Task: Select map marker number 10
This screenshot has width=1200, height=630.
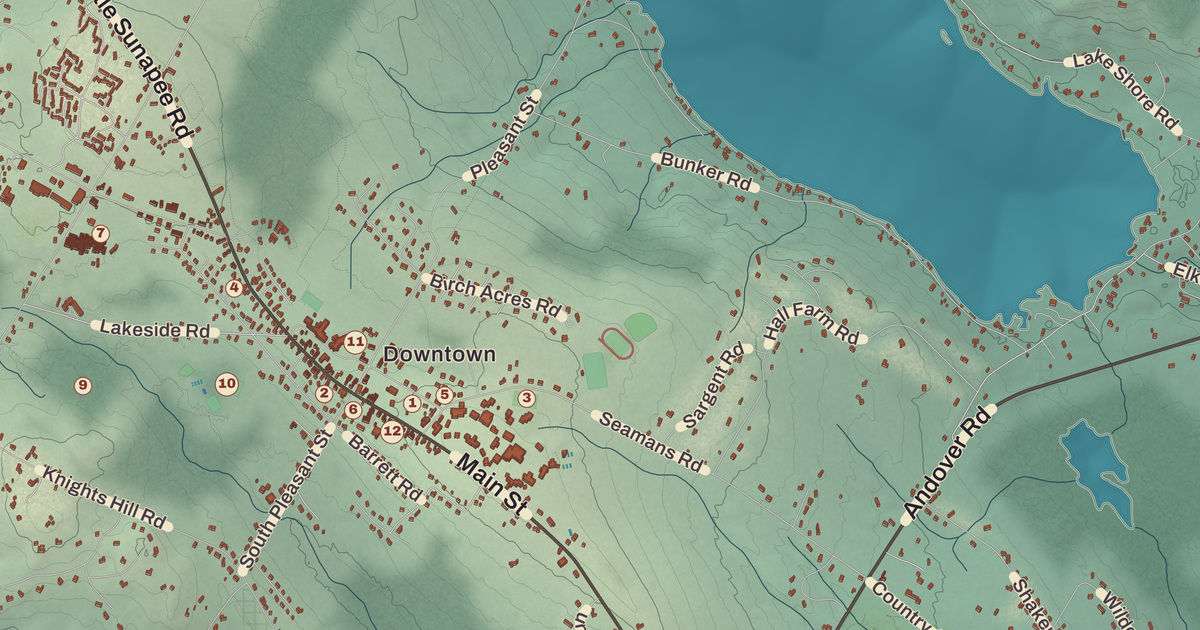Action: click(227, 382)
